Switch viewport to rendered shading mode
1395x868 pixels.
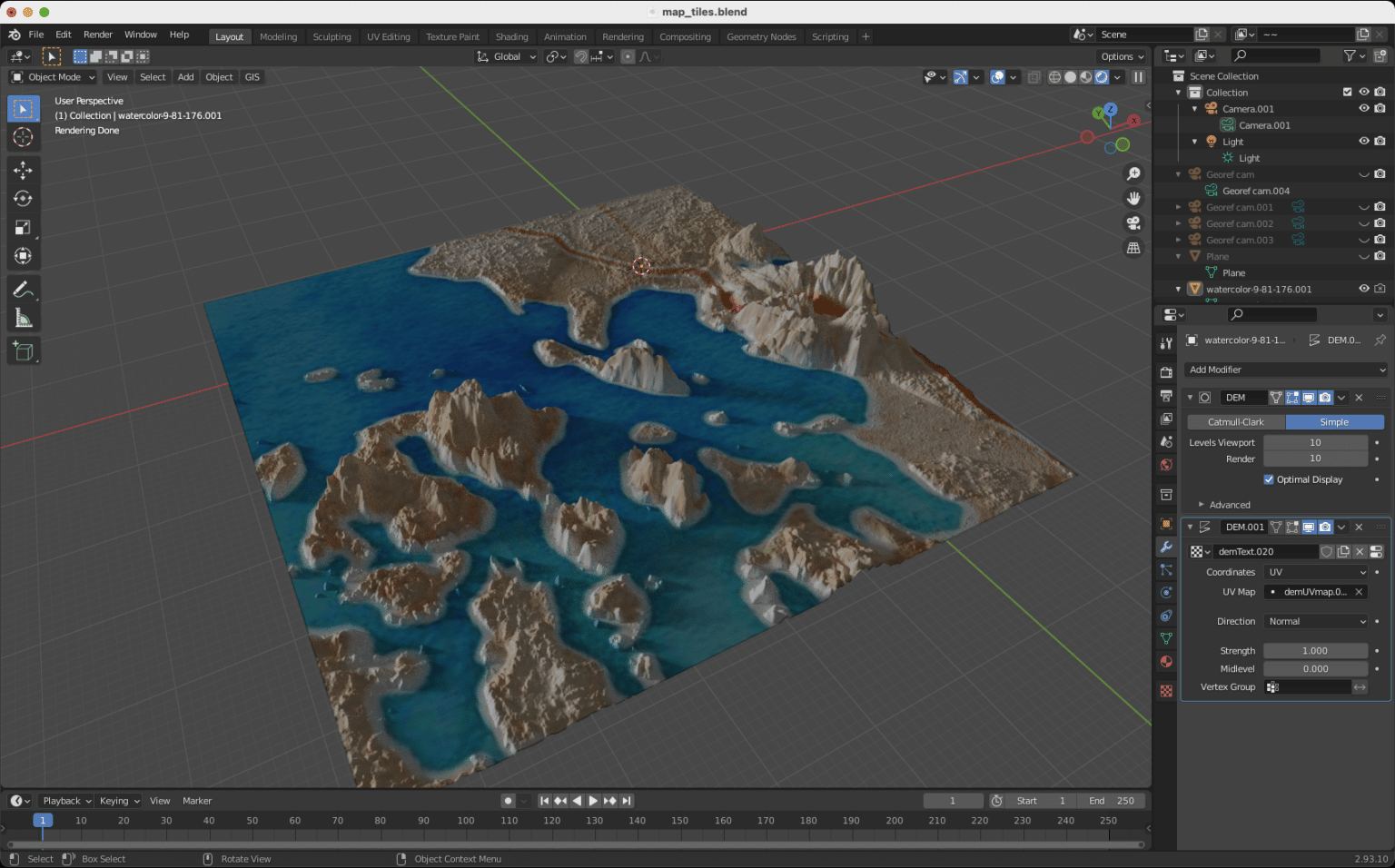1102,77
